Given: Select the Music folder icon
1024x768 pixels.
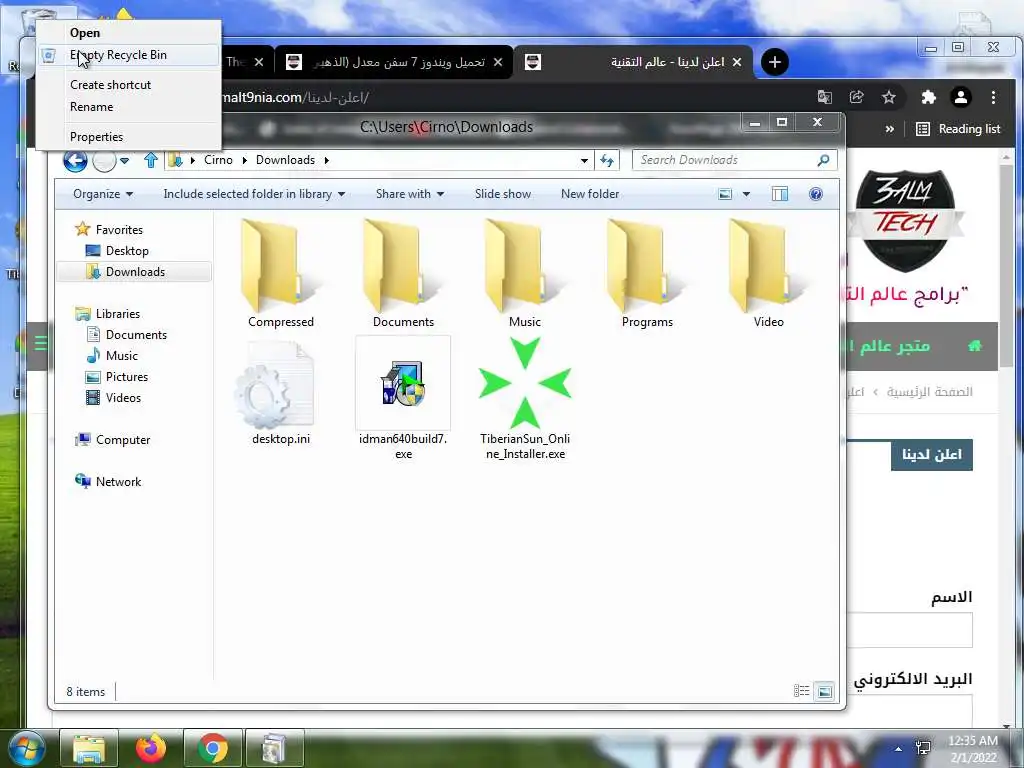Looking at the screenshot, I should [x=525, y=274].
